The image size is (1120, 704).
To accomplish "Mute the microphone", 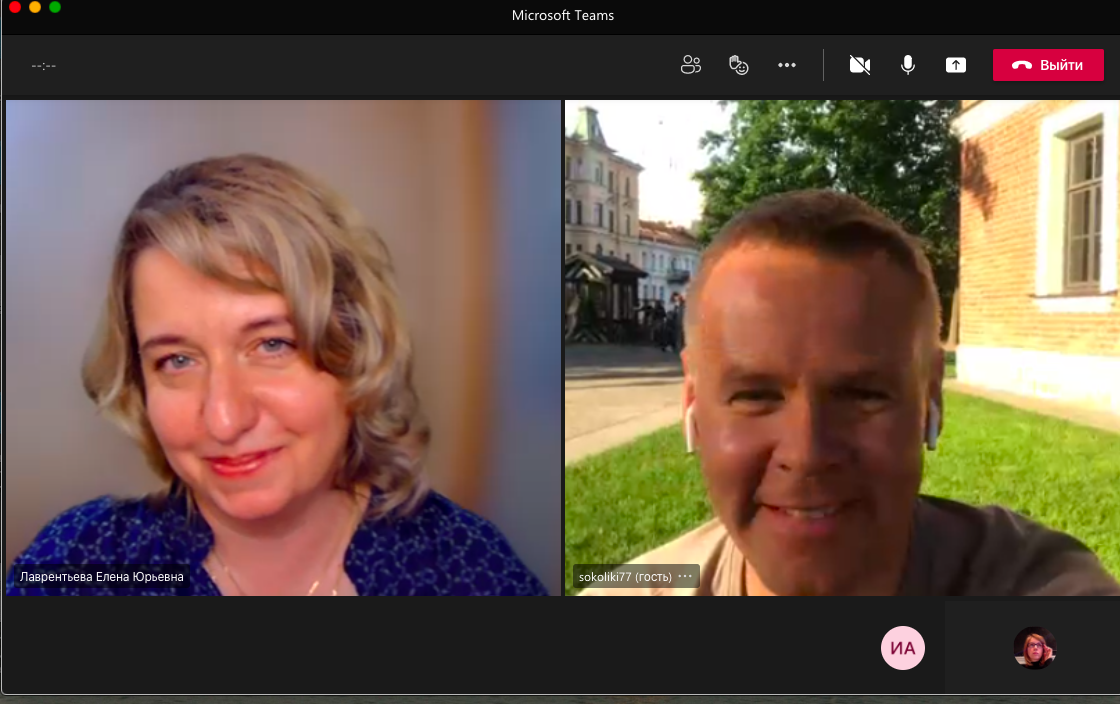I will [907, 65].
